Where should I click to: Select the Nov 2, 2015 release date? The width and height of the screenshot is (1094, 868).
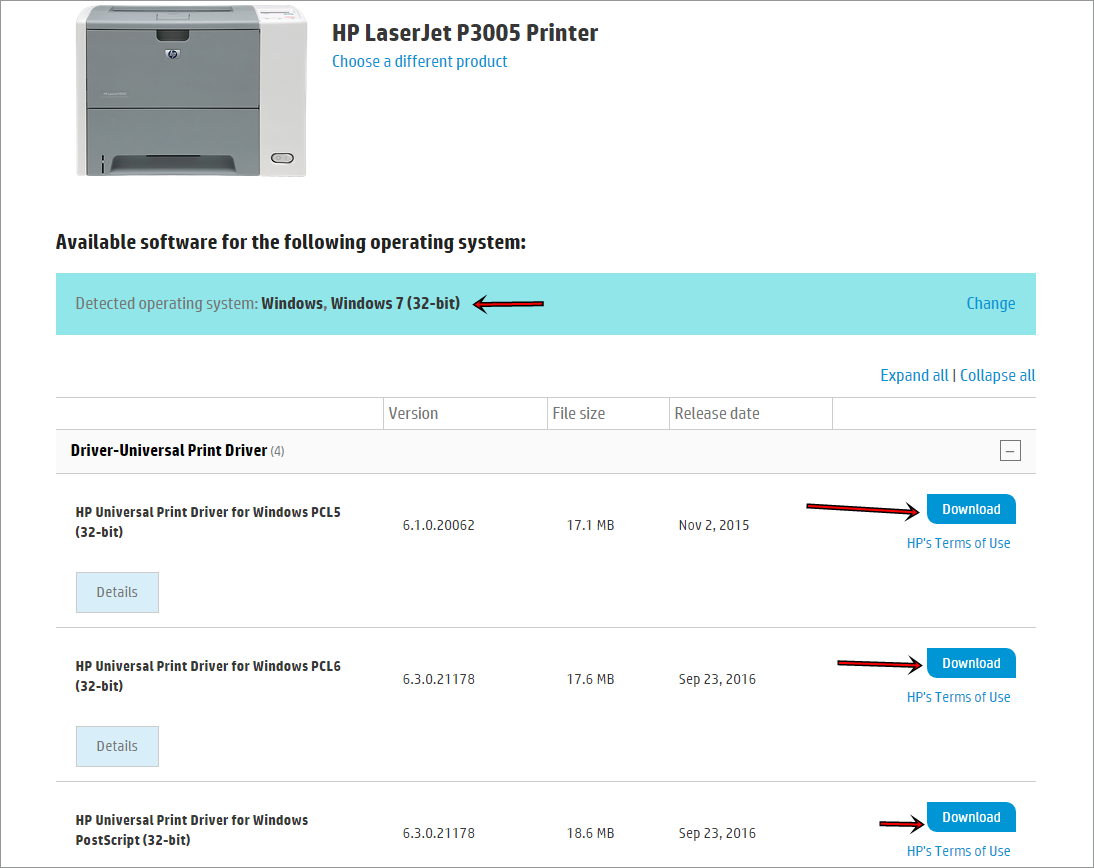coord(714,525)
